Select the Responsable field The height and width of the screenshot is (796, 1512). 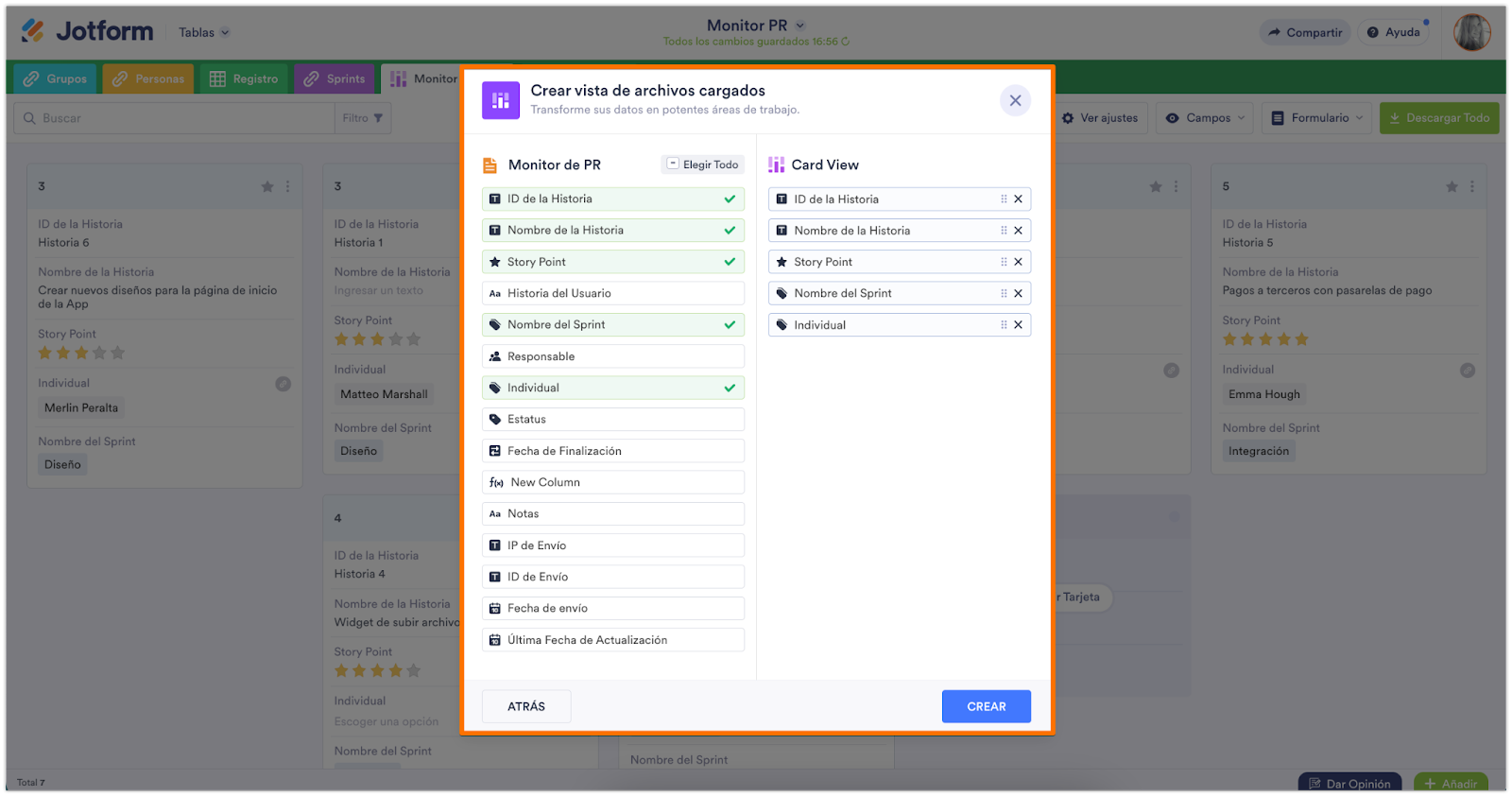click(612, 356)
